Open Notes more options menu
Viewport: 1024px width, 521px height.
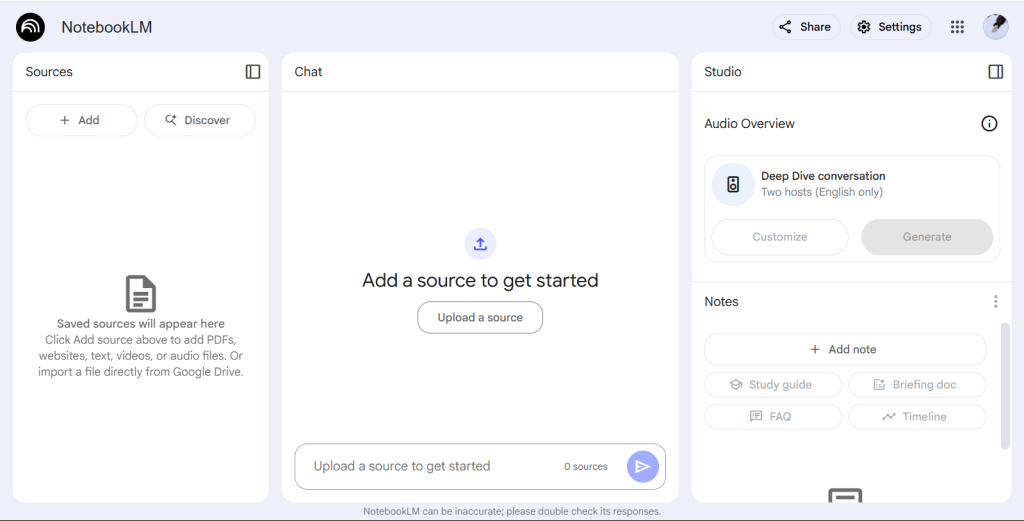(x=995, y=302)
